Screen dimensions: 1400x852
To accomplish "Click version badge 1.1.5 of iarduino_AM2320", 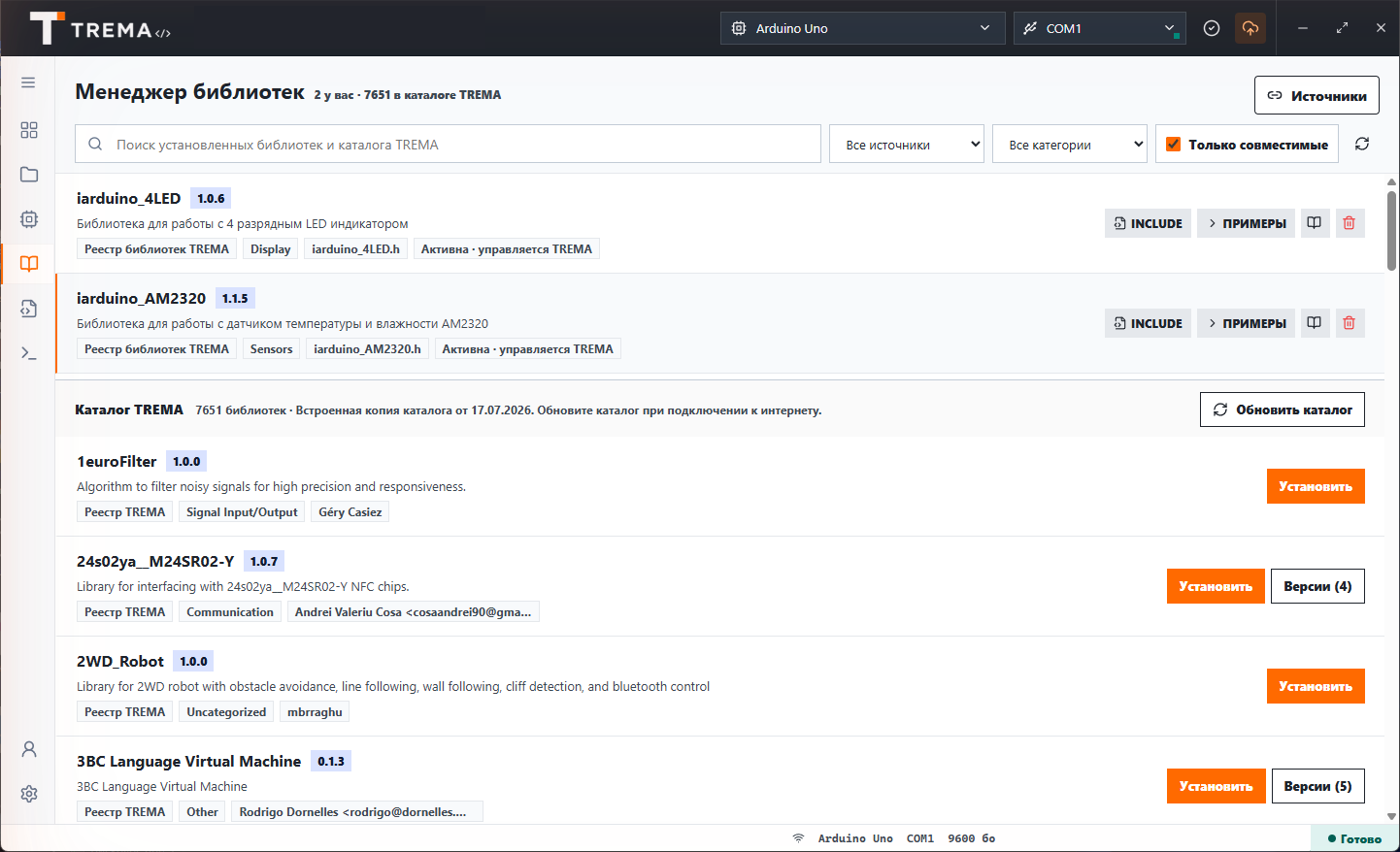I will coord(235,298).
